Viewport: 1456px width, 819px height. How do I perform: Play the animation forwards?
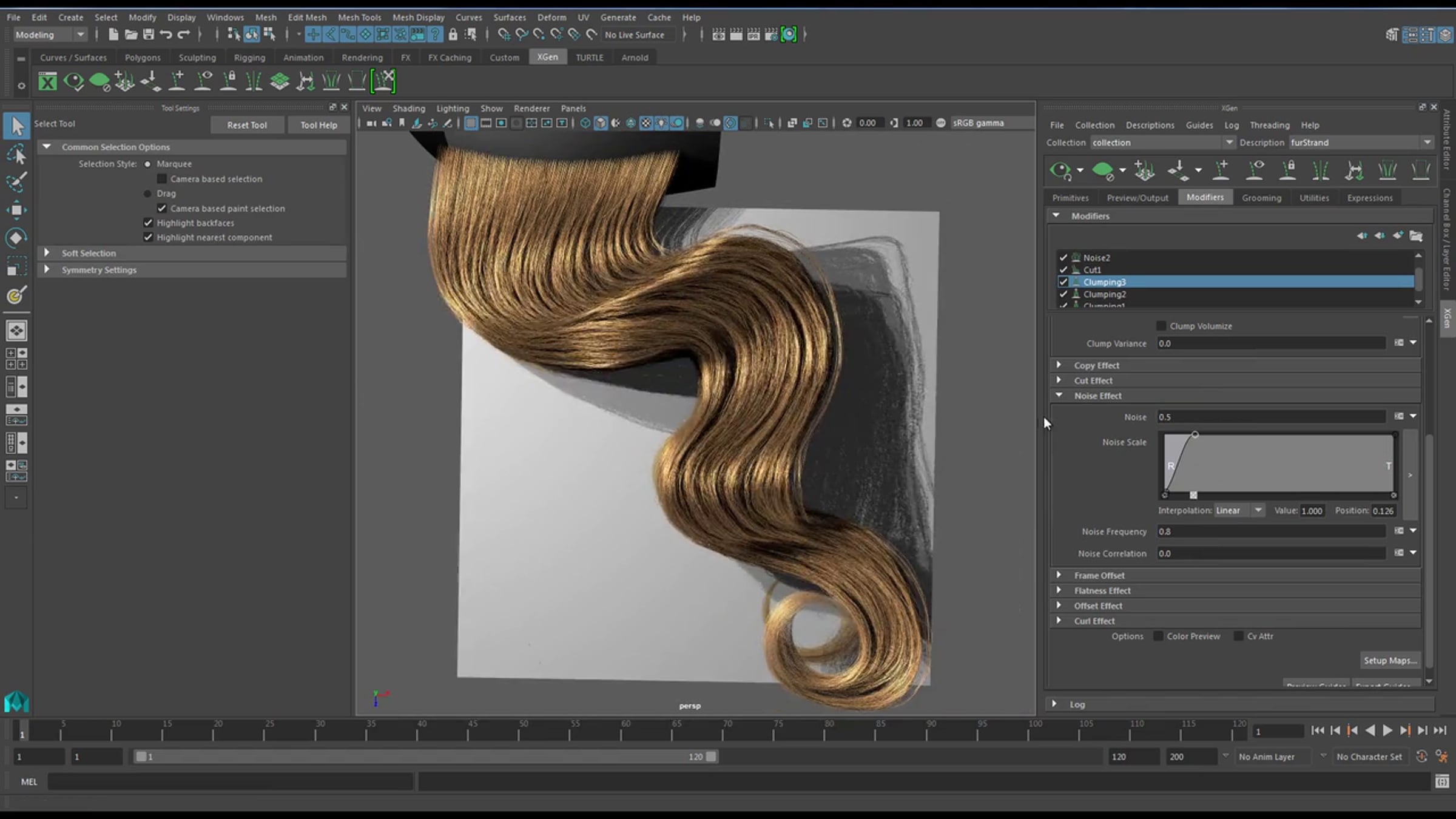pos(1387,730)
